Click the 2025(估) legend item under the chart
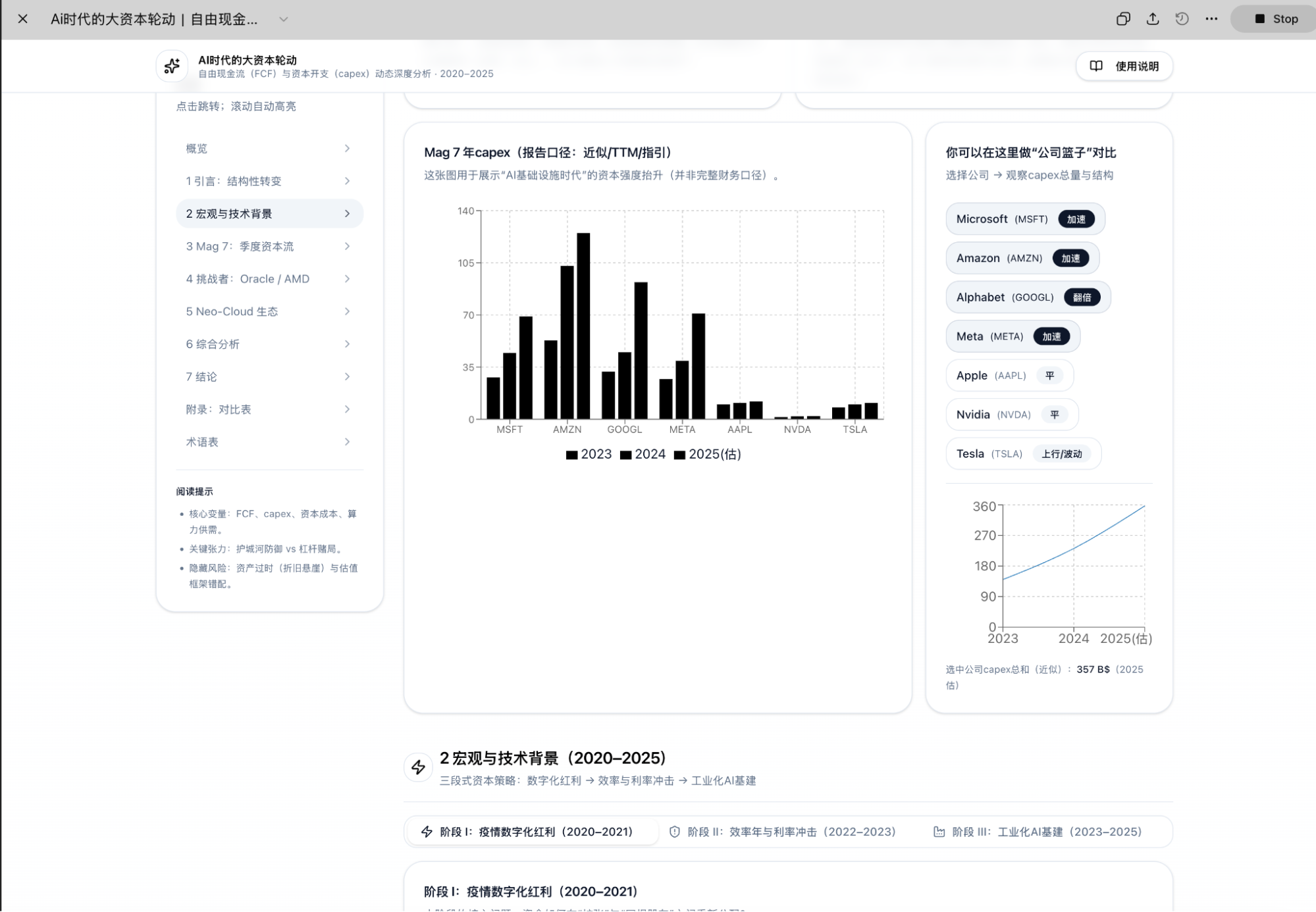This screenshot has width=1316, height=912. coord(708,454)
